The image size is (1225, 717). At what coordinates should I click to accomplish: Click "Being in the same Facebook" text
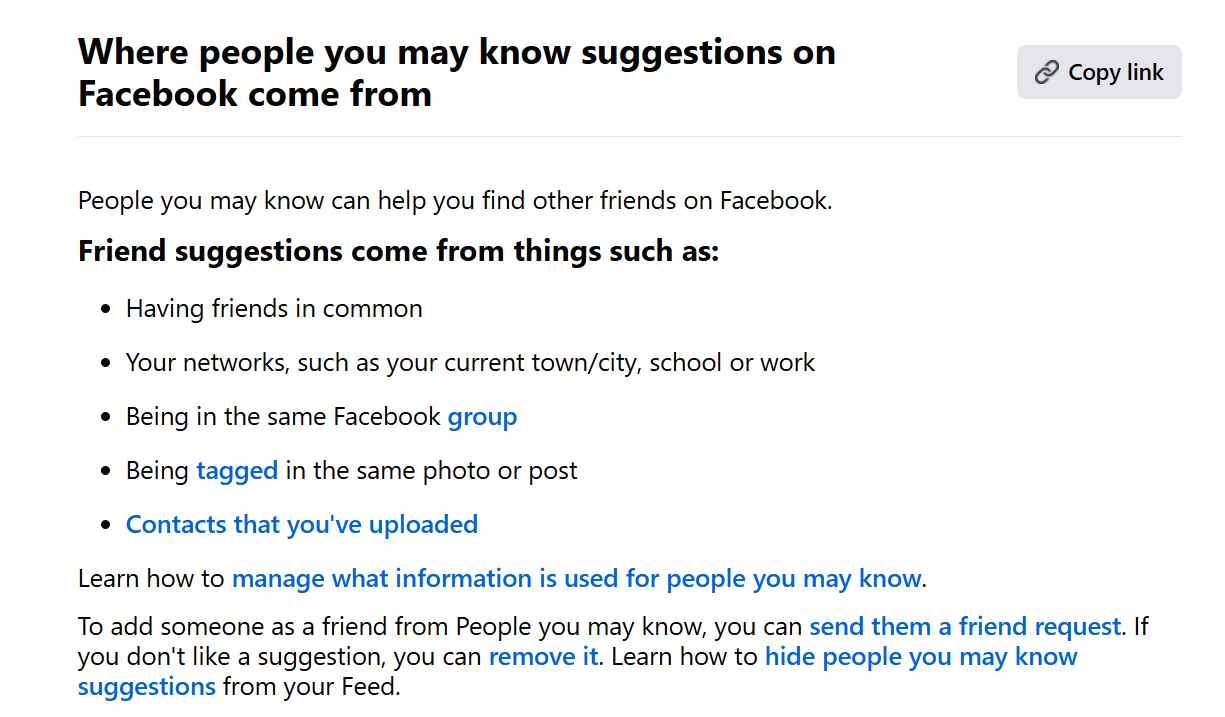coord(283,416)
